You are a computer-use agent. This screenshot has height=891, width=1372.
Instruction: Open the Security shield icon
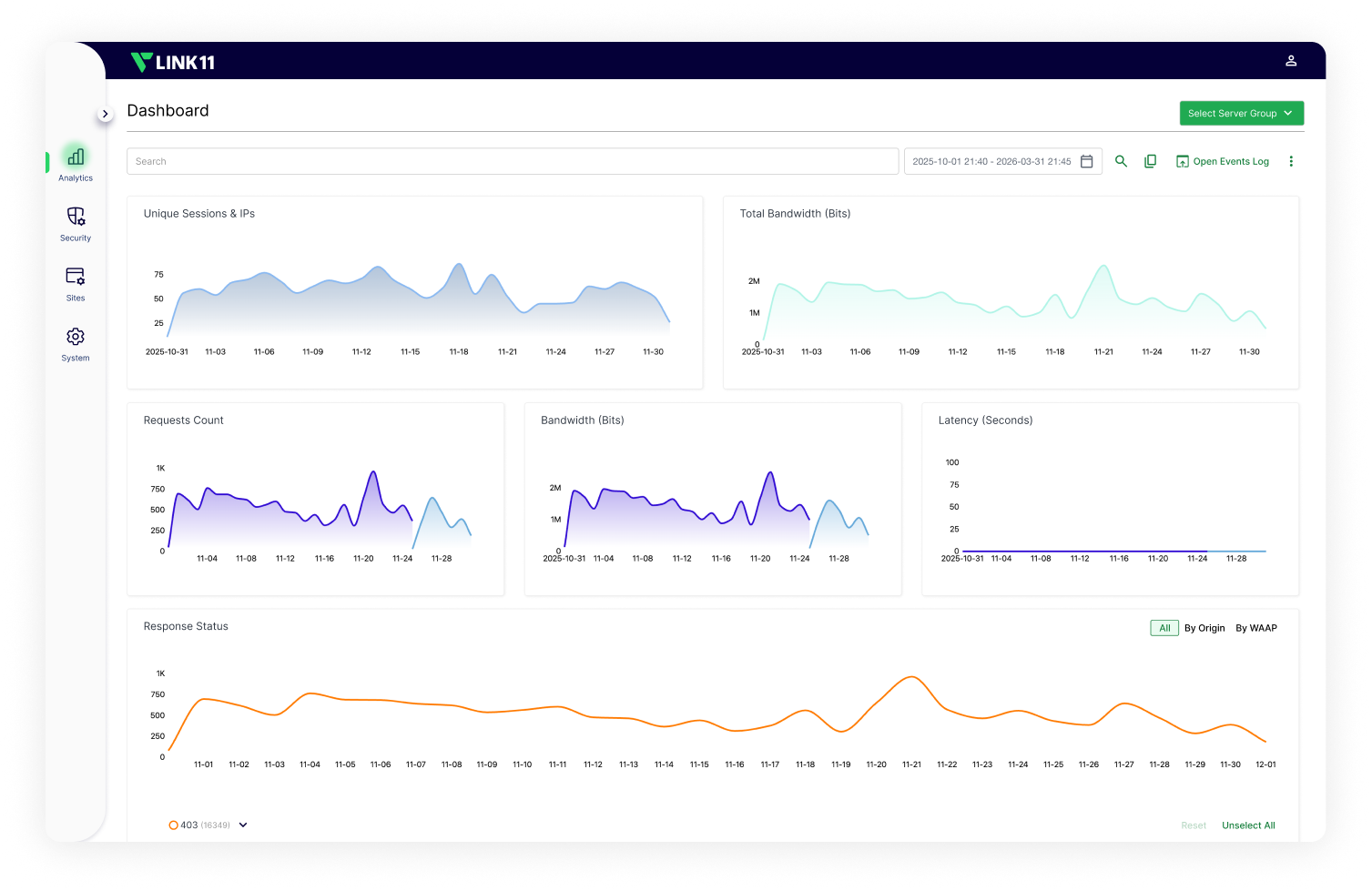coord(76,218)
